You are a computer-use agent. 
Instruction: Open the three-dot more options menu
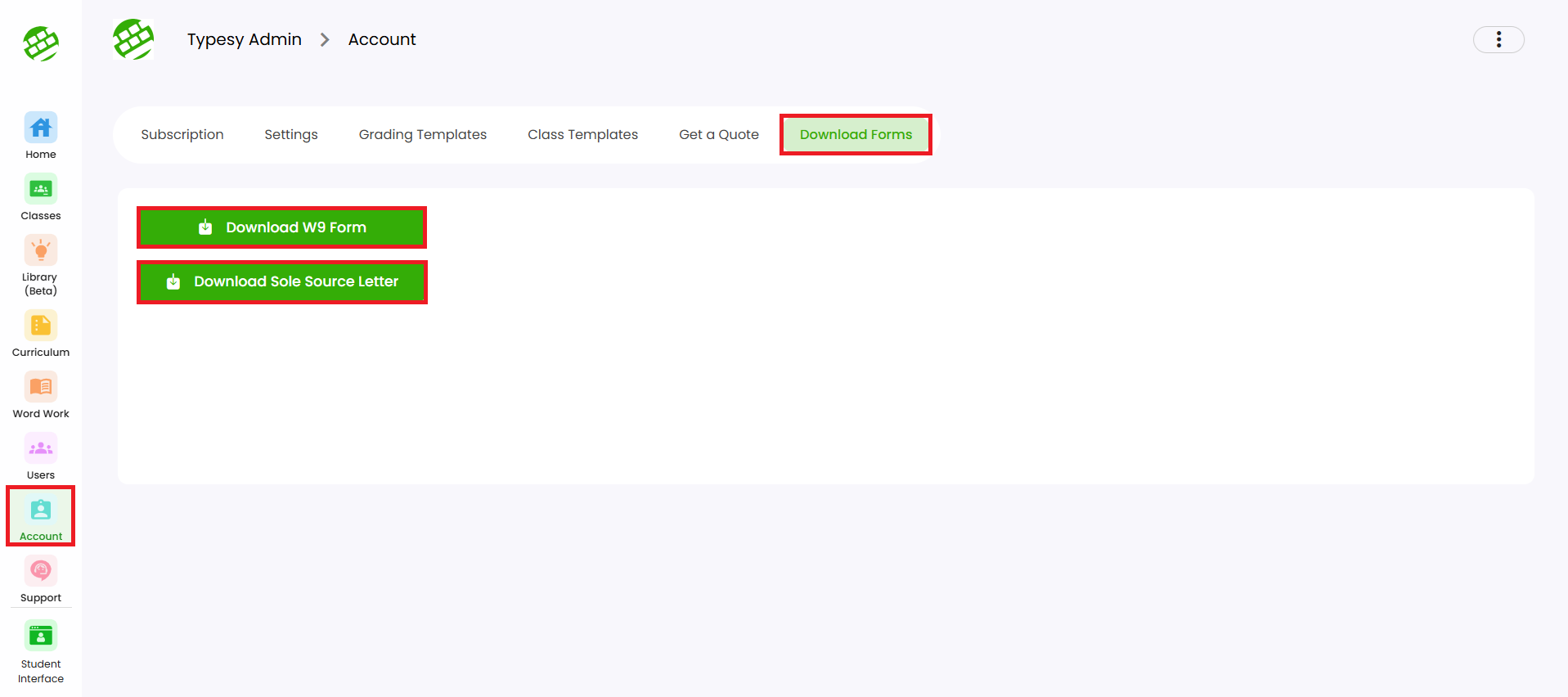pyautogui.click(x=1498, y=39)
